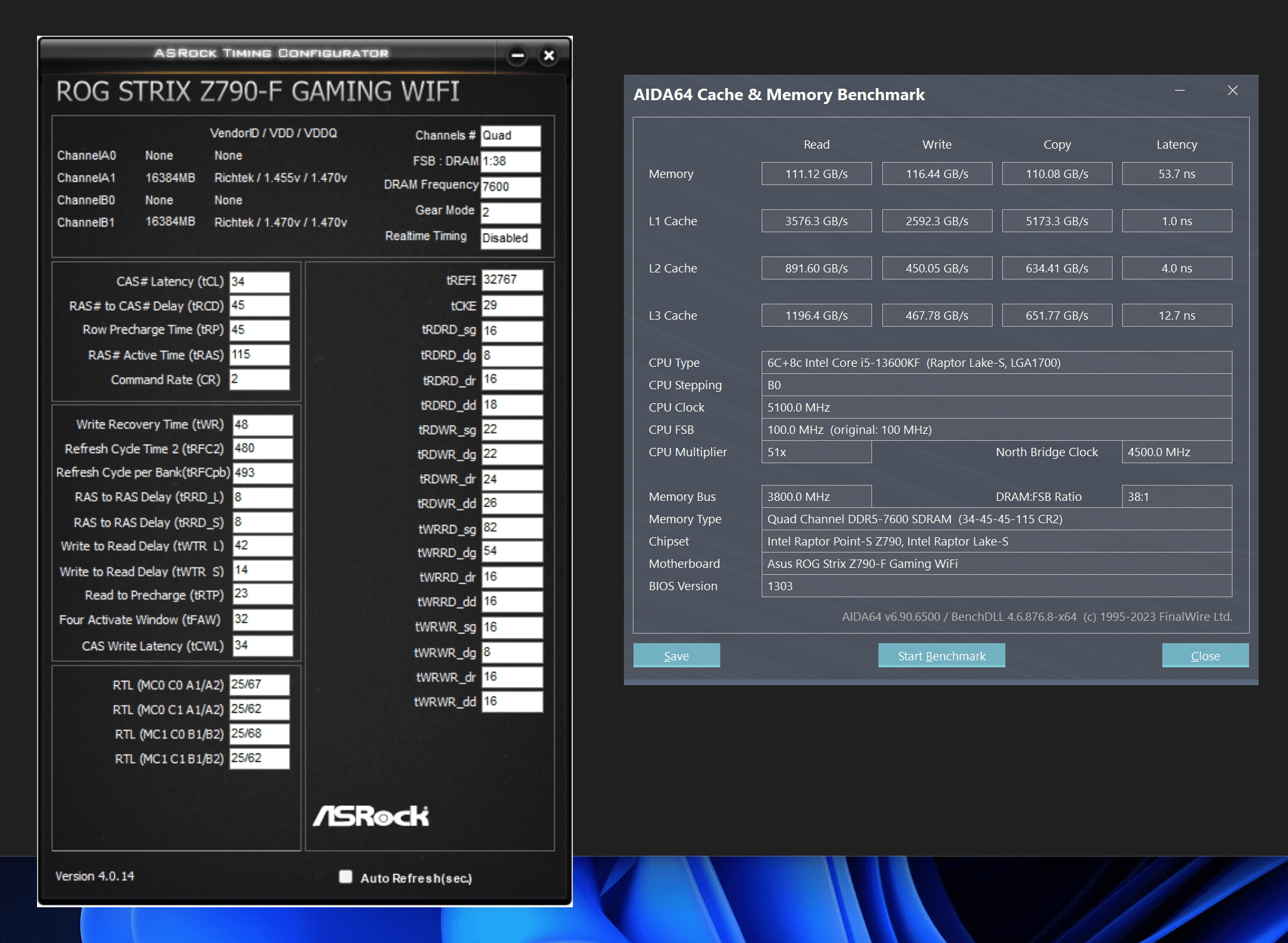
Task: Click the L3 Cache Copy result box
Action: (x=1056, y=315)
